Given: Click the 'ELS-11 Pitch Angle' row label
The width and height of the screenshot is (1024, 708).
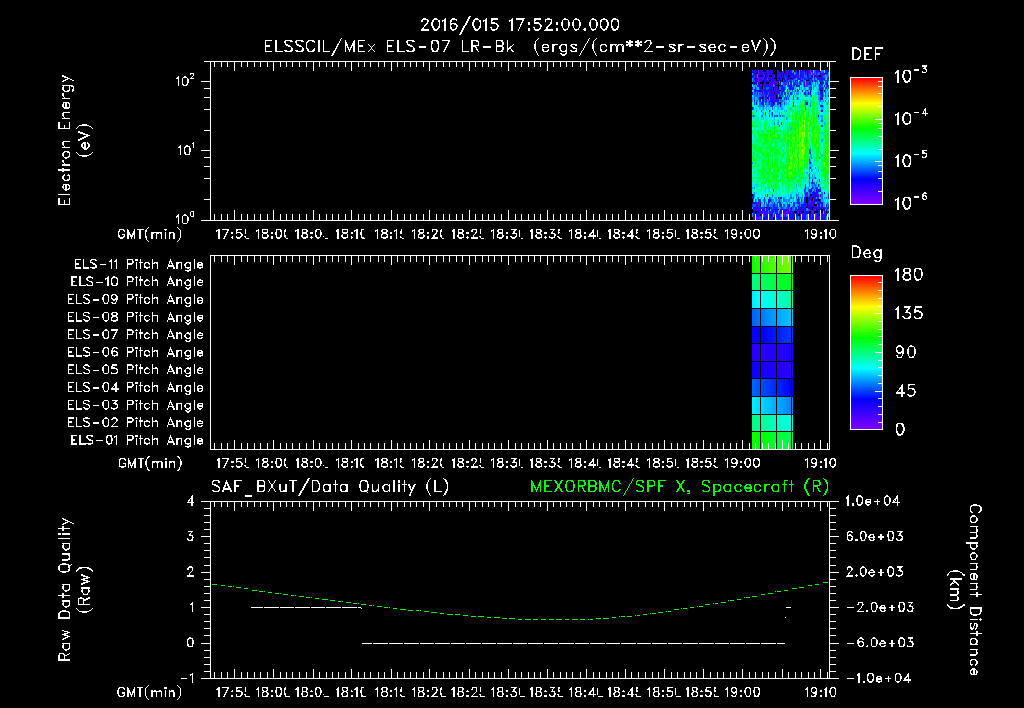Looking at the screenshot, I should (138, 265).
